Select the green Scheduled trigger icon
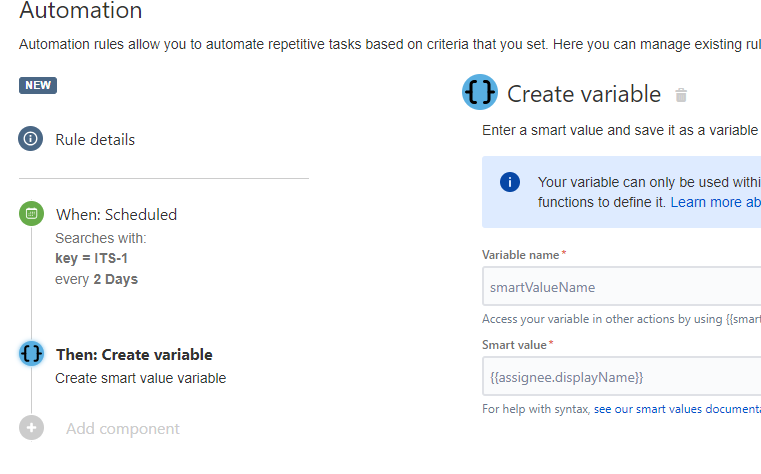Screen dimensions: 761x474 [x=32, y=213]
